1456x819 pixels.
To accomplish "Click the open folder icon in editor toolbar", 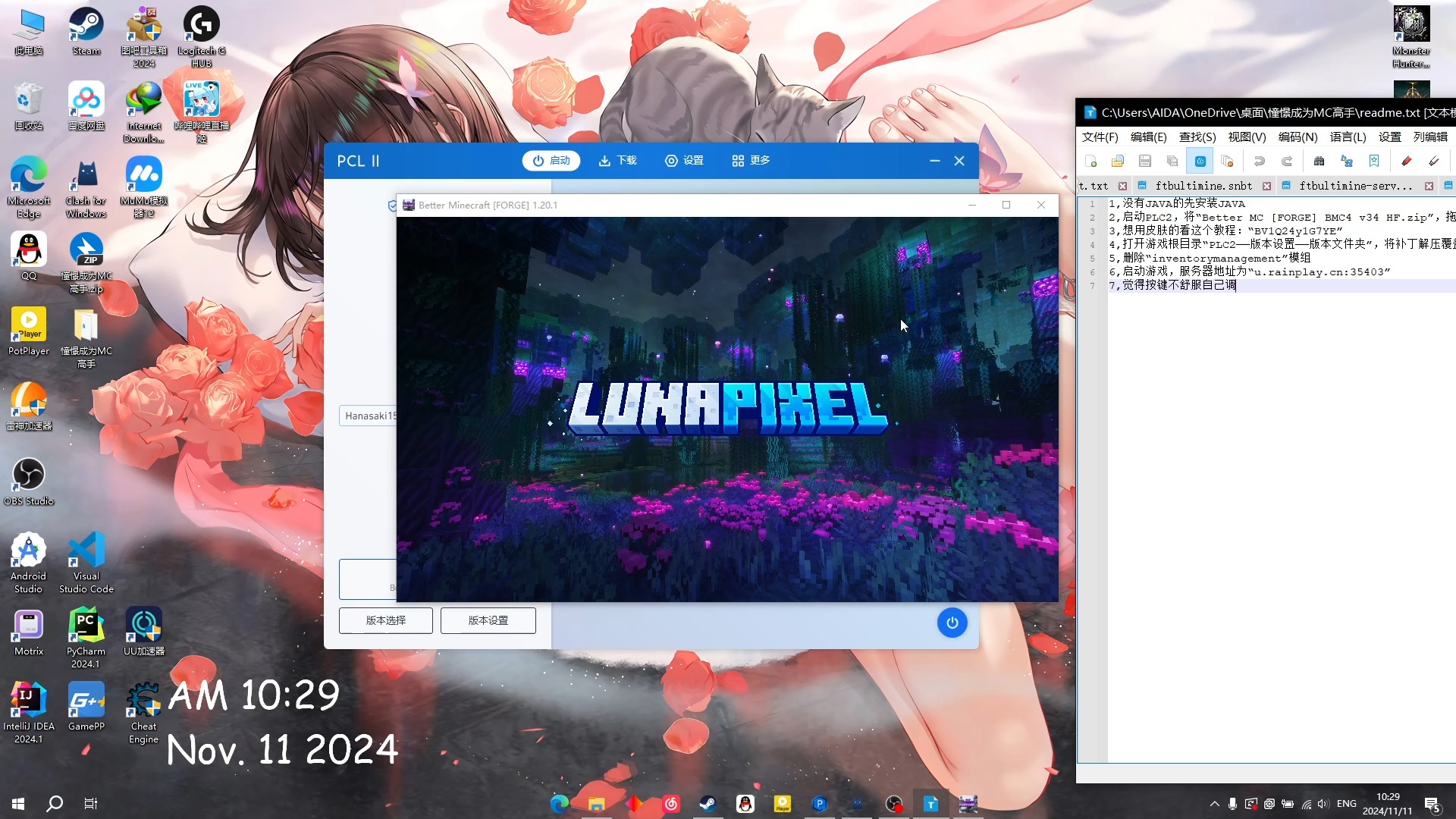I will [x=1118, y=161].
